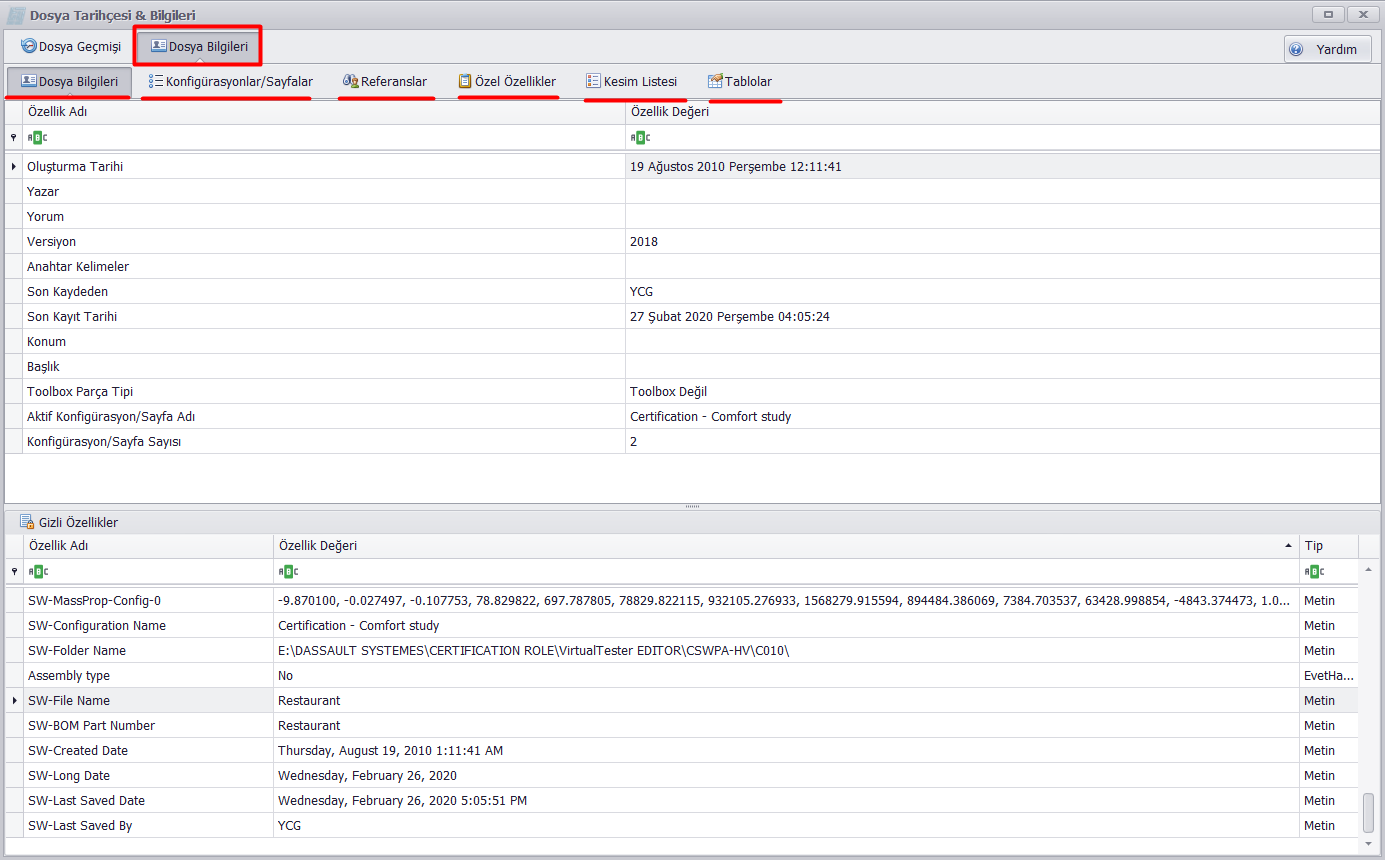
Task: Select the Konum row
Action: 692,342
